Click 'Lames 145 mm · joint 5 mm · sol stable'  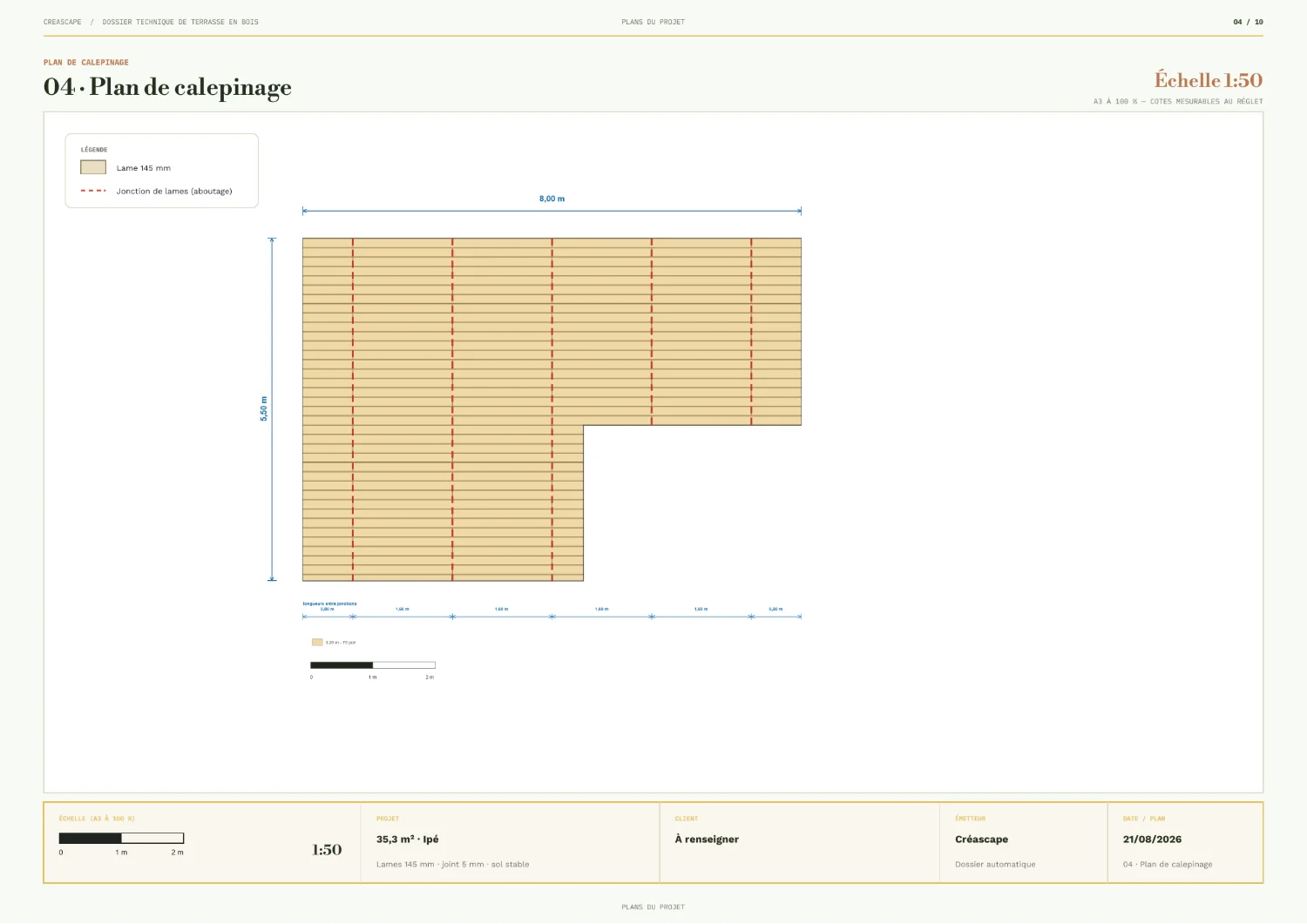click(453, 865)
